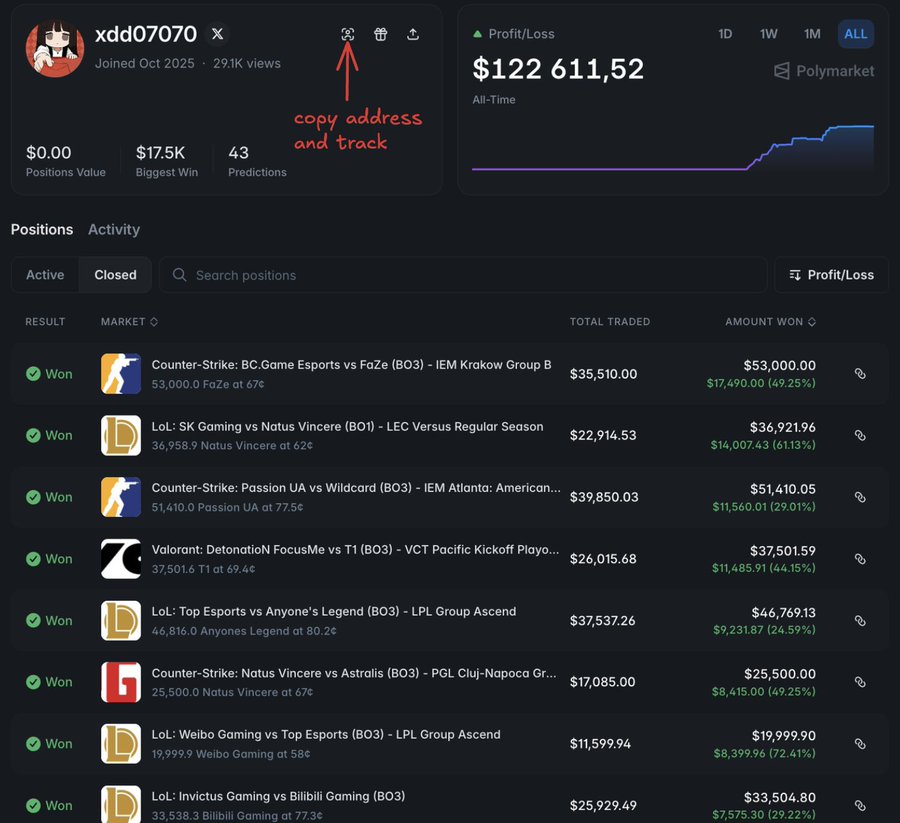Show Active positions

tap(45, 275)
